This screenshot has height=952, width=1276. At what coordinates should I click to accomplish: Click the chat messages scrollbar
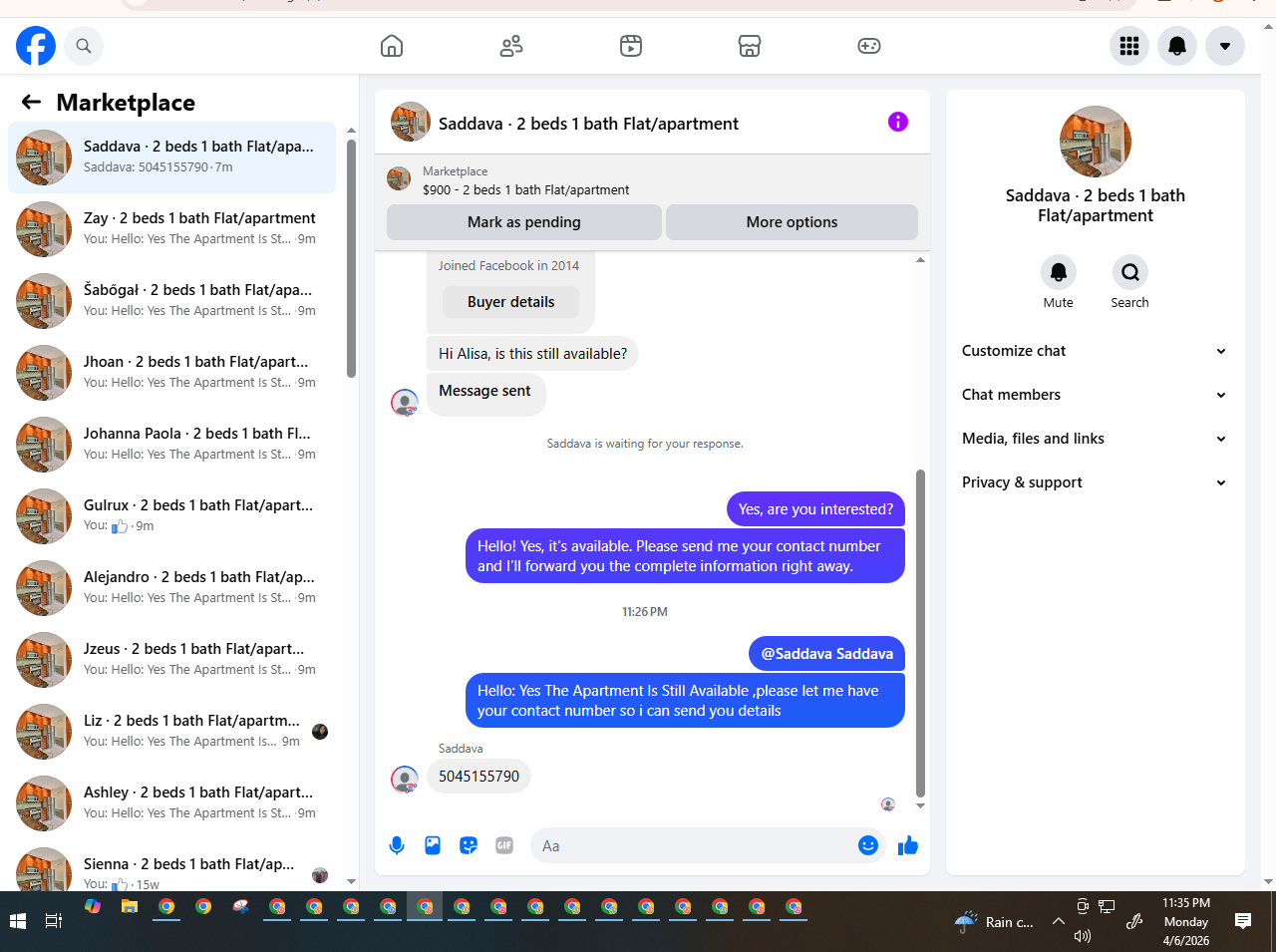(x=920, y=634)
